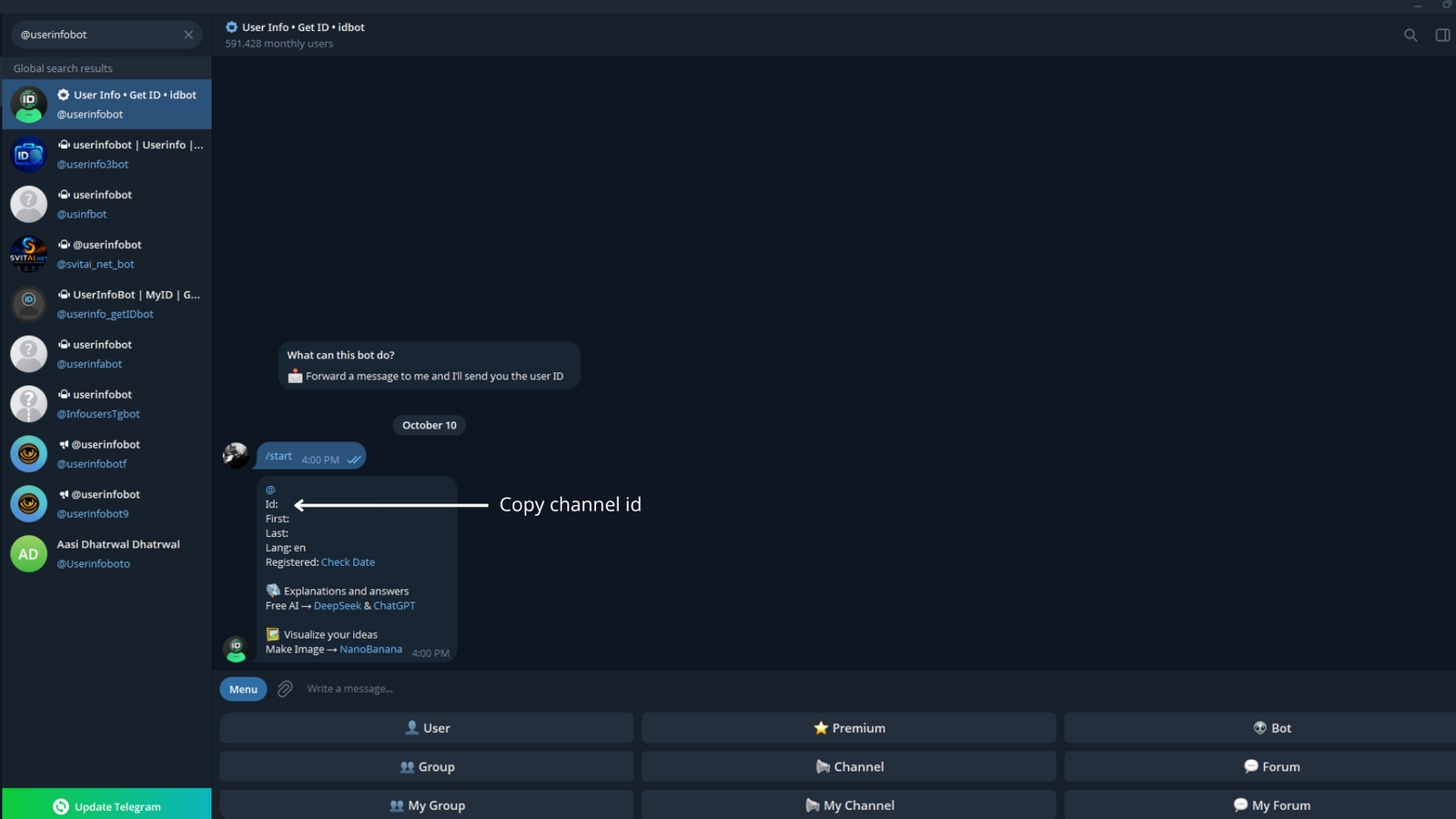The image size is (1456, 819).
Task: Open the @InfousersTgbot result avatar
Action: point(28,404)
